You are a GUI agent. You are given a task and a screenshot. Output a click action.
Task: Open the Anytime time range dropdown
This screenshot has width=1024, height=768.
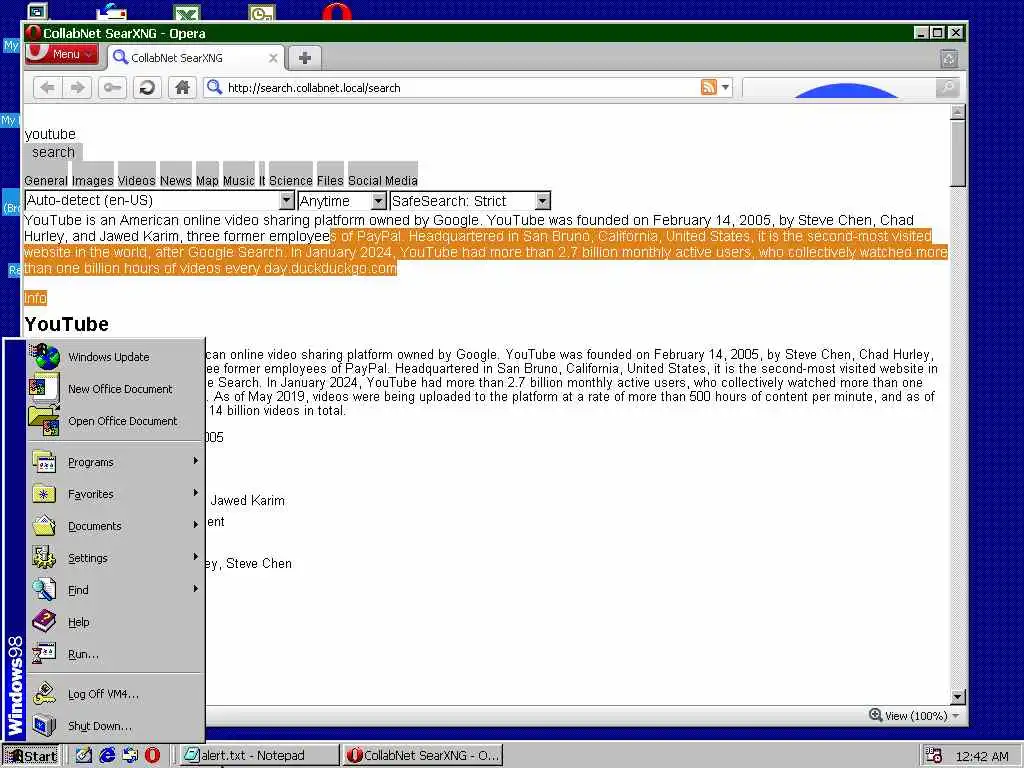[x=342, y=200]
